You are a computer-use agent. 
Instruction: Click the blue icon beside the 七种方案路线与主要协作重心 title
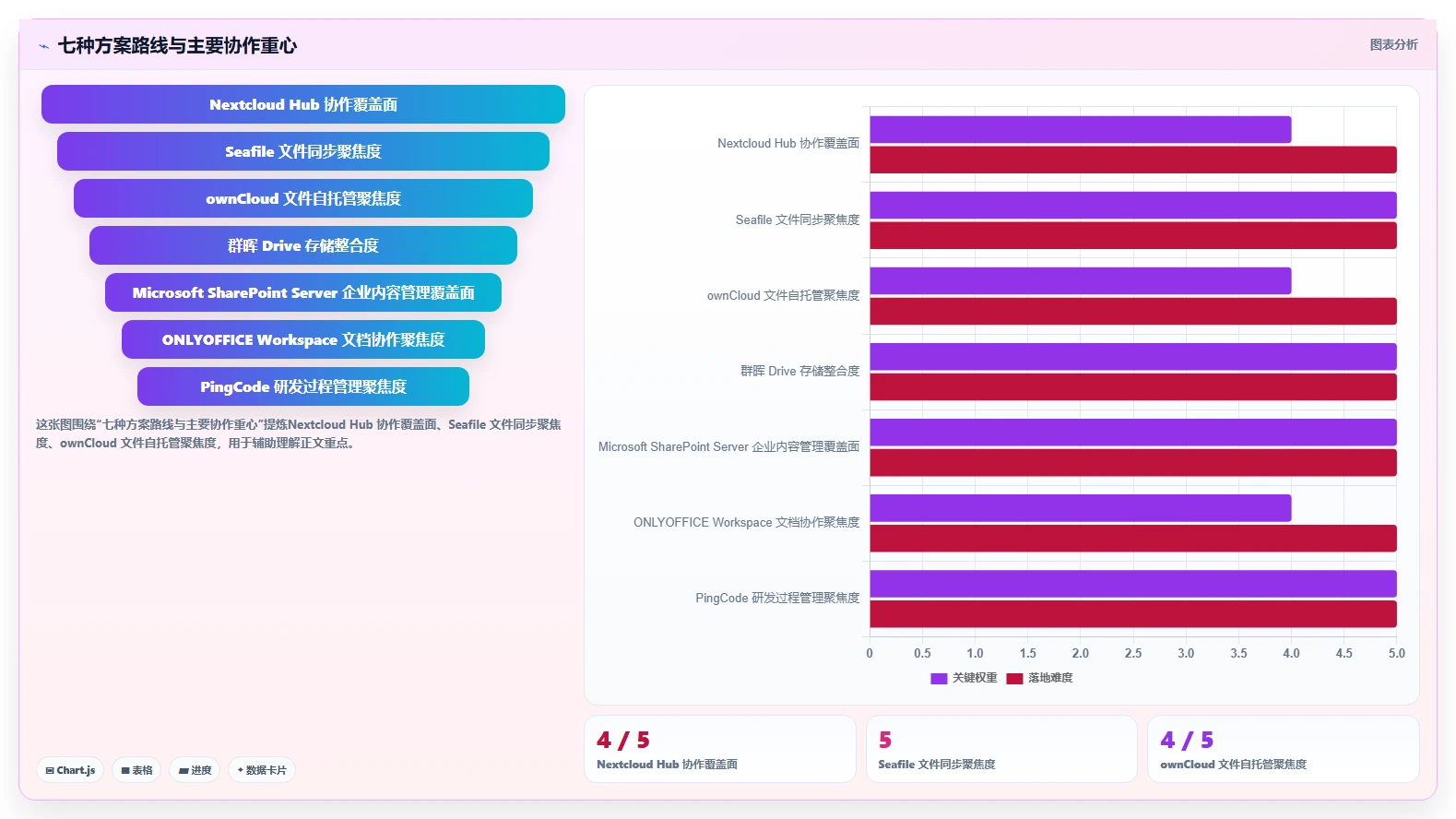pos(43,46)
